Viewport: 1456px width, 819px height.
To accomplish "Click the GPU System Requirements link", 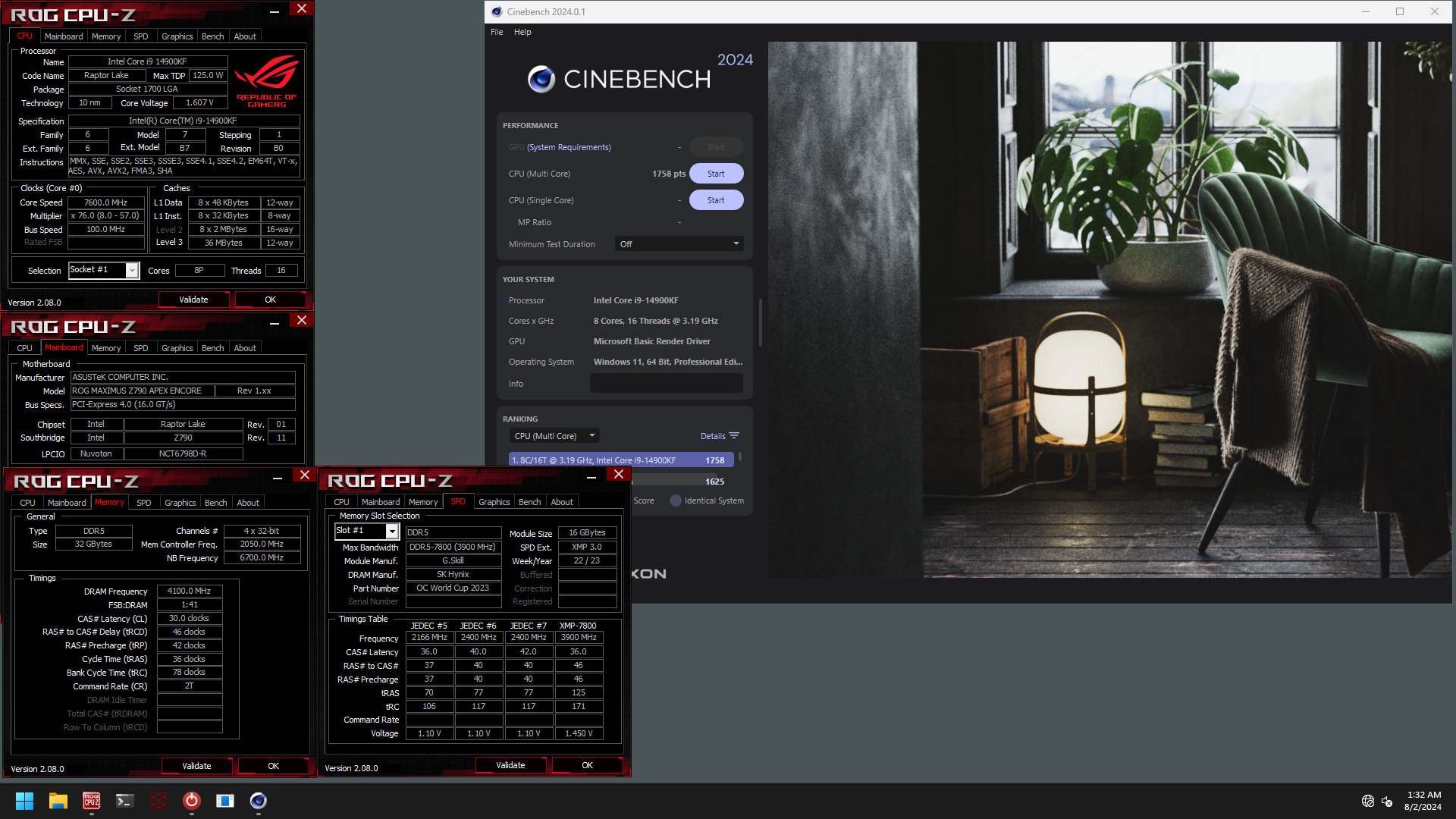I will tap(569, 147).
